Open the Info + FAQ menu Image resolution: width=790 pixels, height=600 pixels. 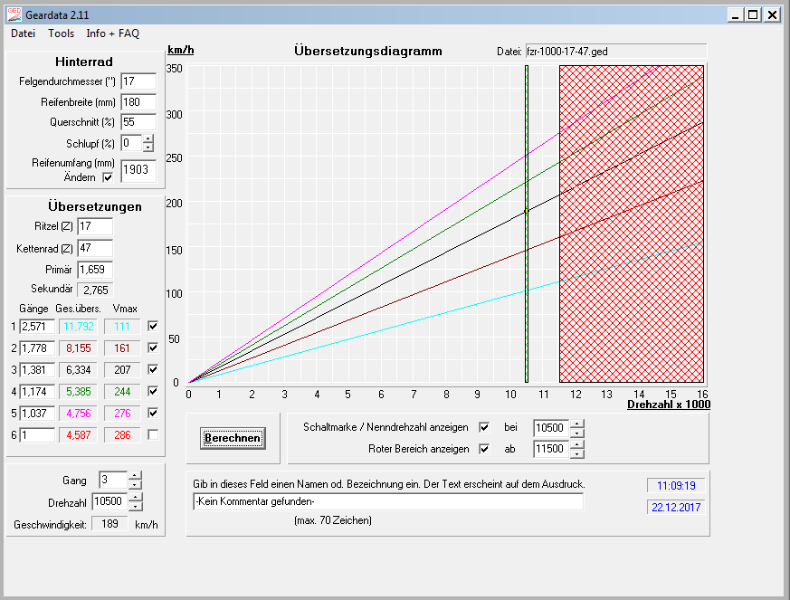(113, 33)
